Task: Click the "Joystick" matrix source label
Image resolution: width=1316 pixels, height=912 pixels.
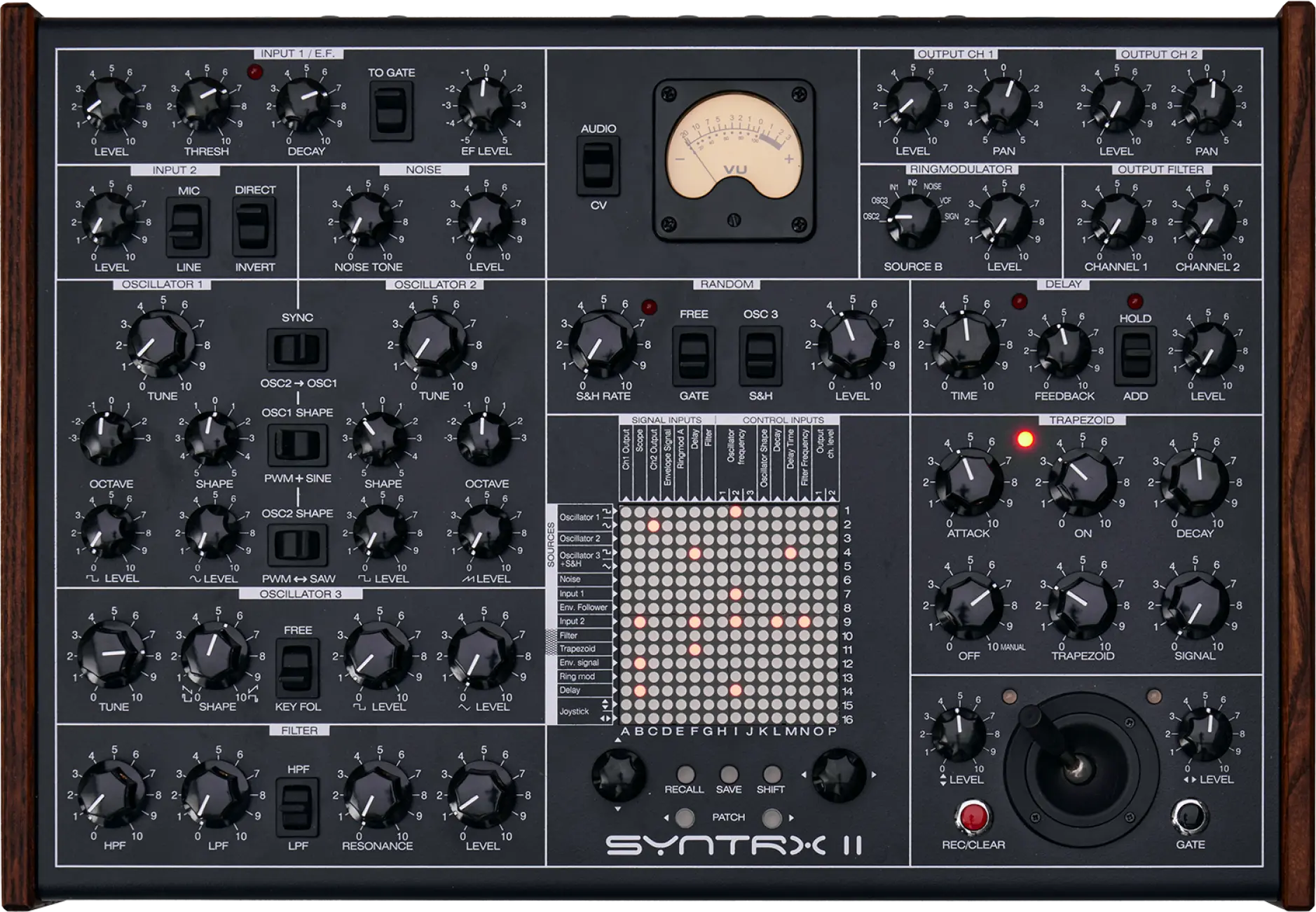Action: [574, 712]
